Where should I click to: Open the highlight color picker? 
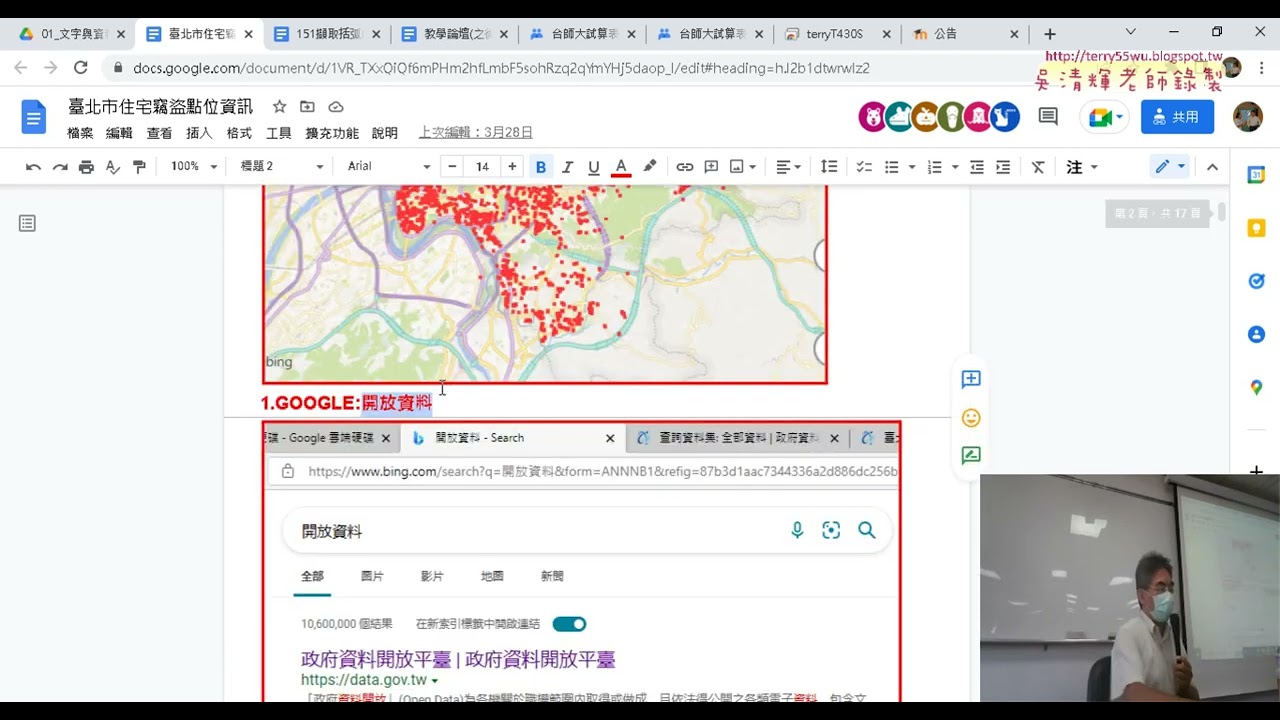[649, 167]
